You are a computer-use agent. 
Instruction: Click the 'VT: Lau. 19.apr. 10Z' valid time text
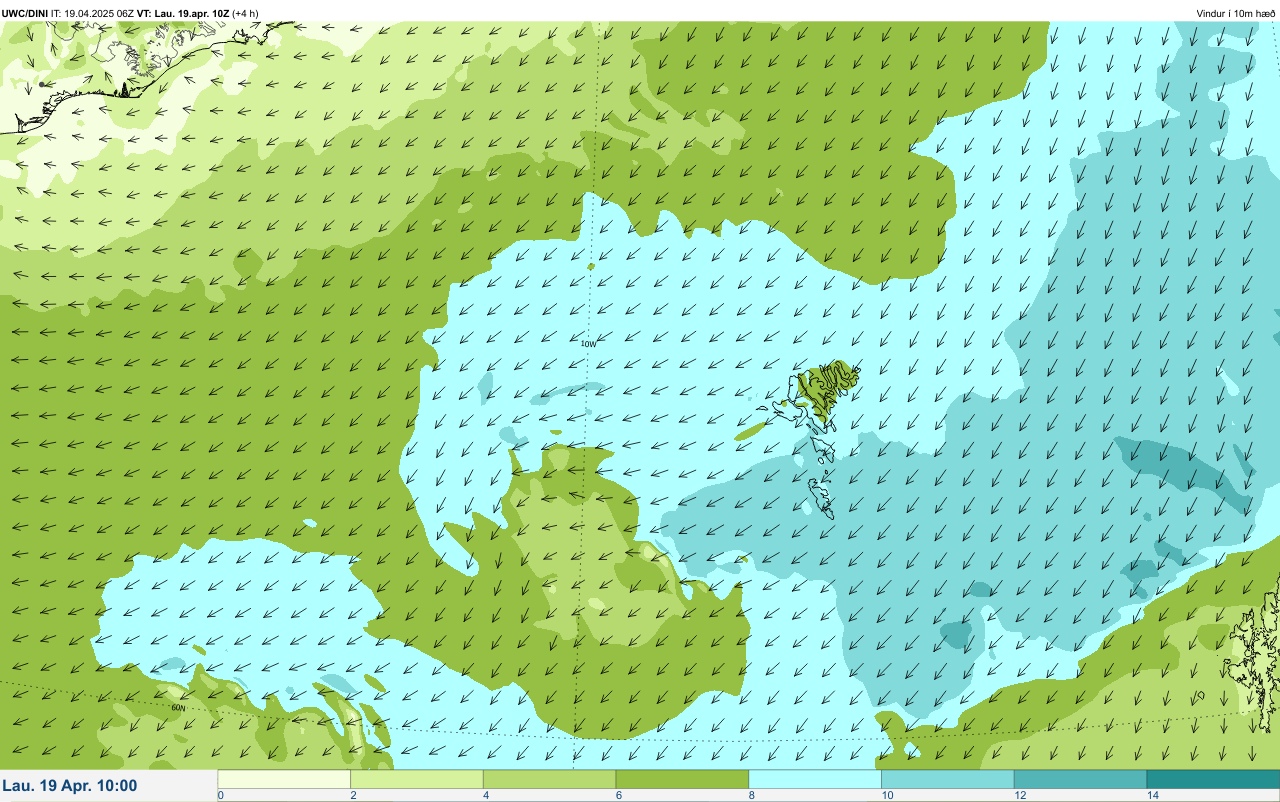[183, 13]
